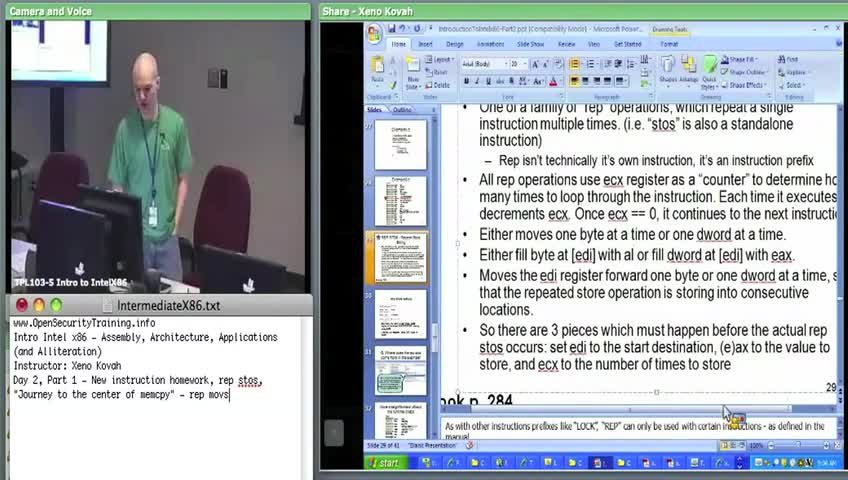The width and height of the screenshot is (848, 480).
Task: Select the Format Painter
Action: click(393, 85)
